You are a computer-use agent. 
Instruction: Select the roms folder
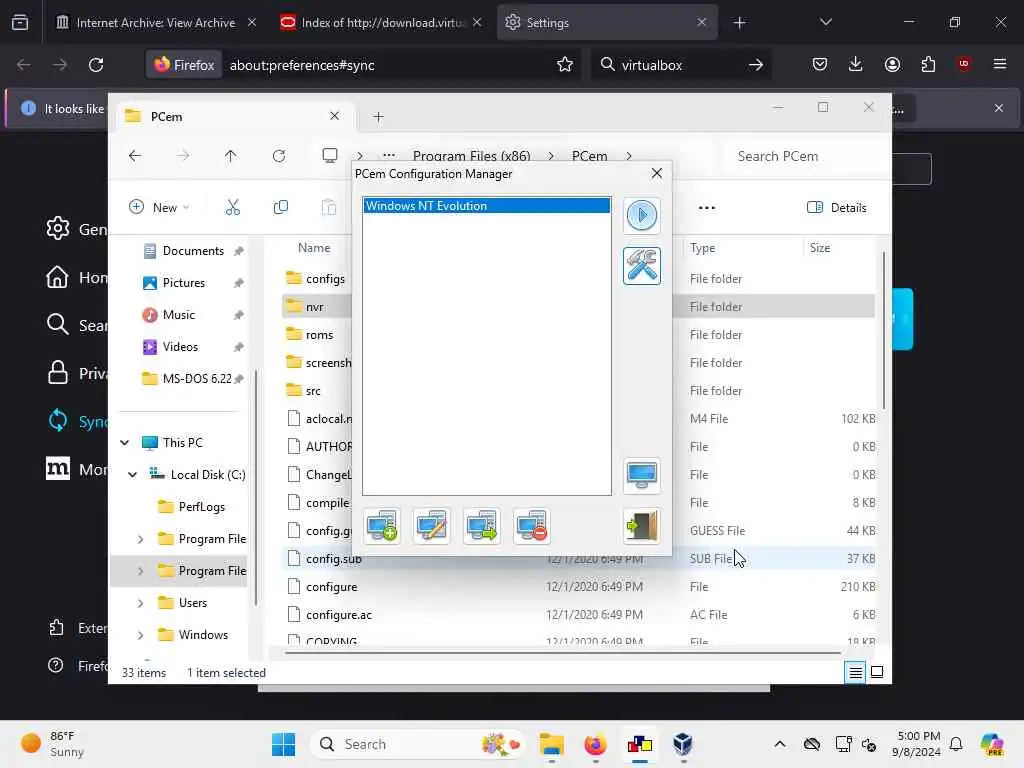(x=317, y=335)
